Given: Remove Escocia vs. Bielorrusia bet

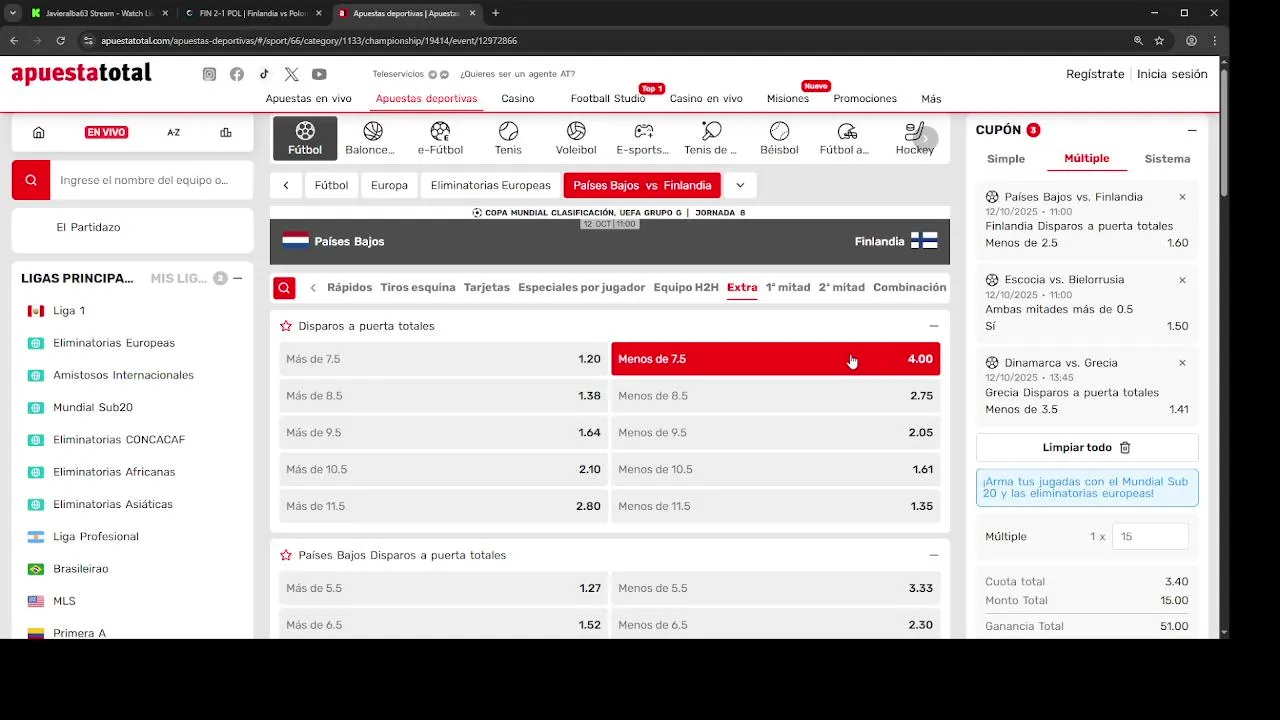Looking at the screenshot, I should click(x=1182, y=280).
